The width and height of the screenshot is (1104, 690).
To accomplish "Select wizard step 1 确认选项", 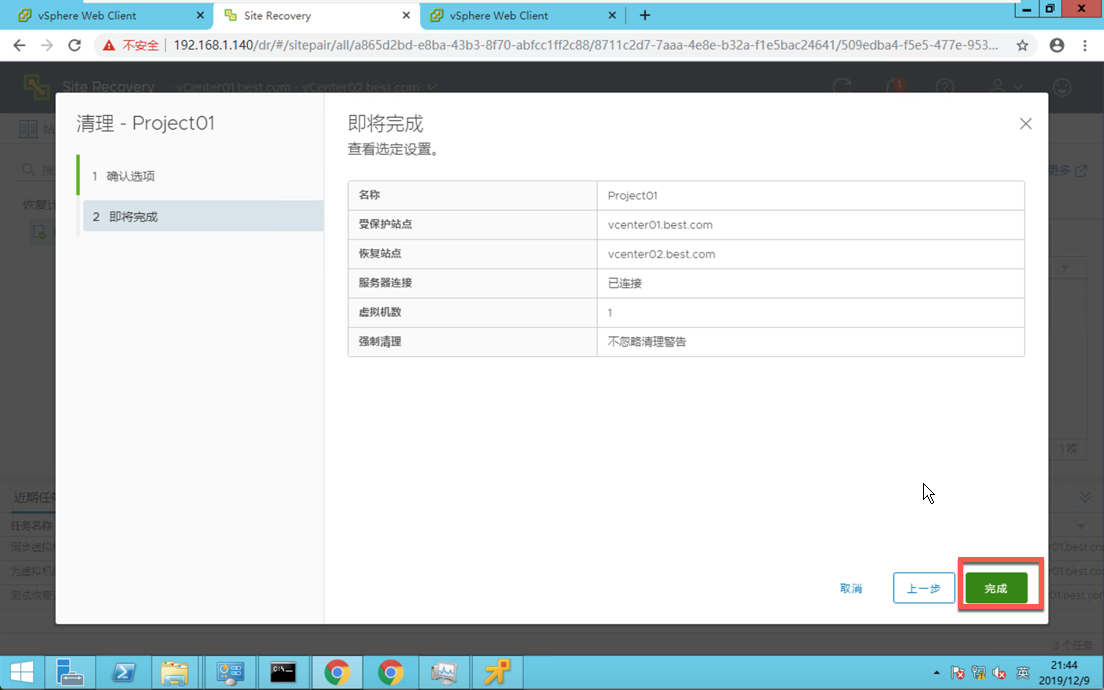I will pos(201,176).
